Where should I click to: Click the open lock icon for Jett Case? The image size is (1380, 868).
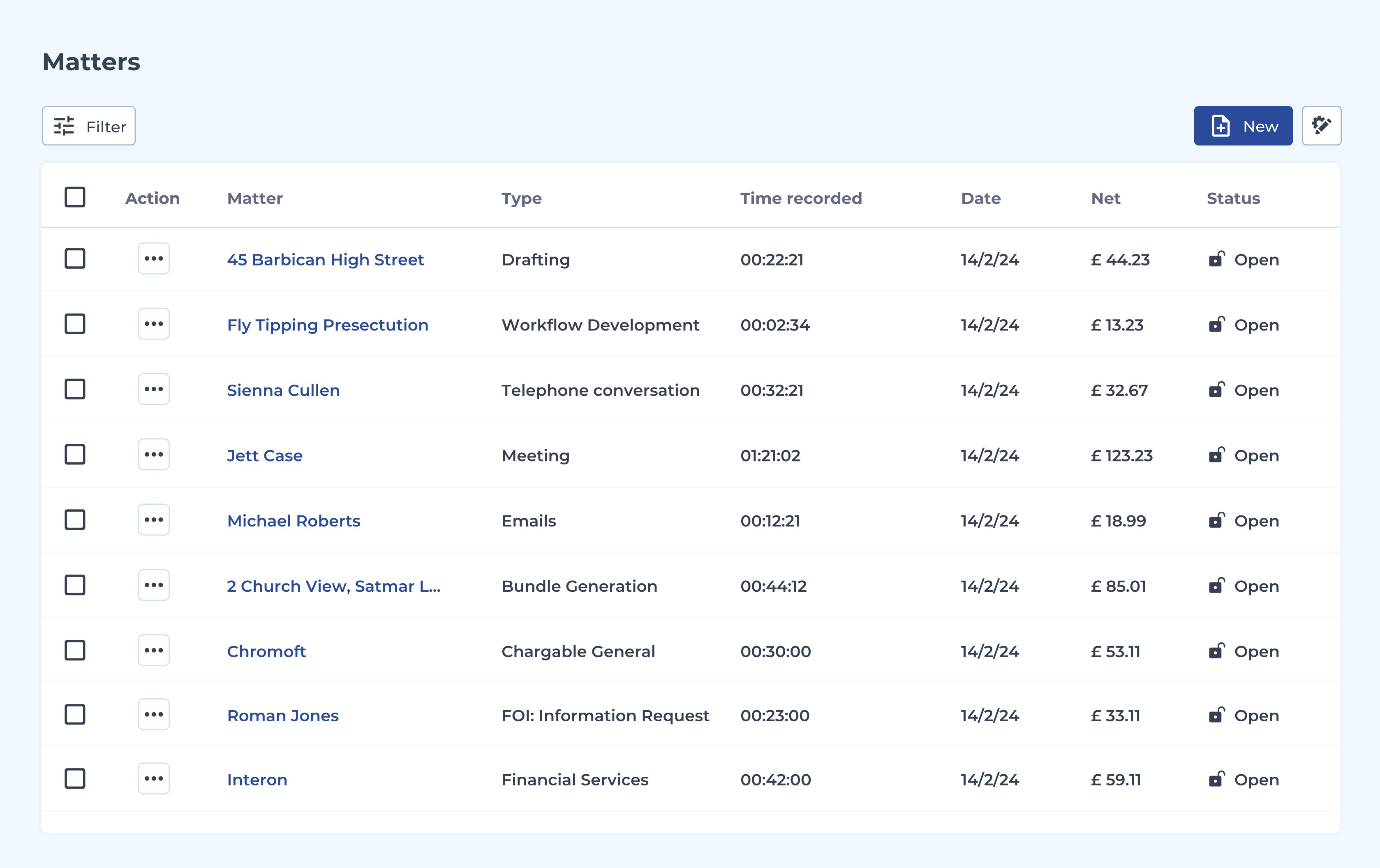(x=1217, y=454)
